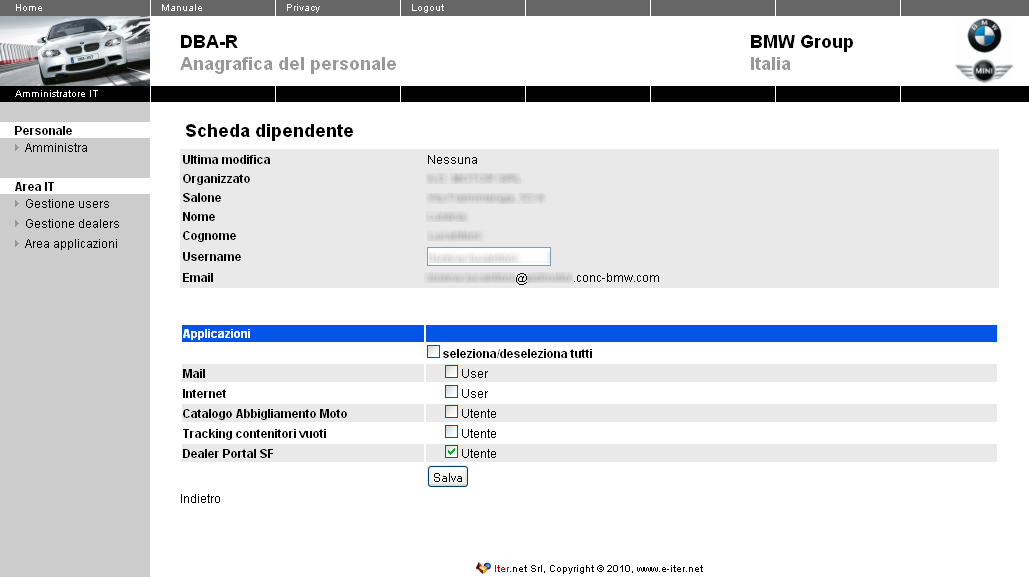Select Logout in the top menu
Viewport: 1029px width, 577px height.
pyautogui.click(x=428, y=8)
